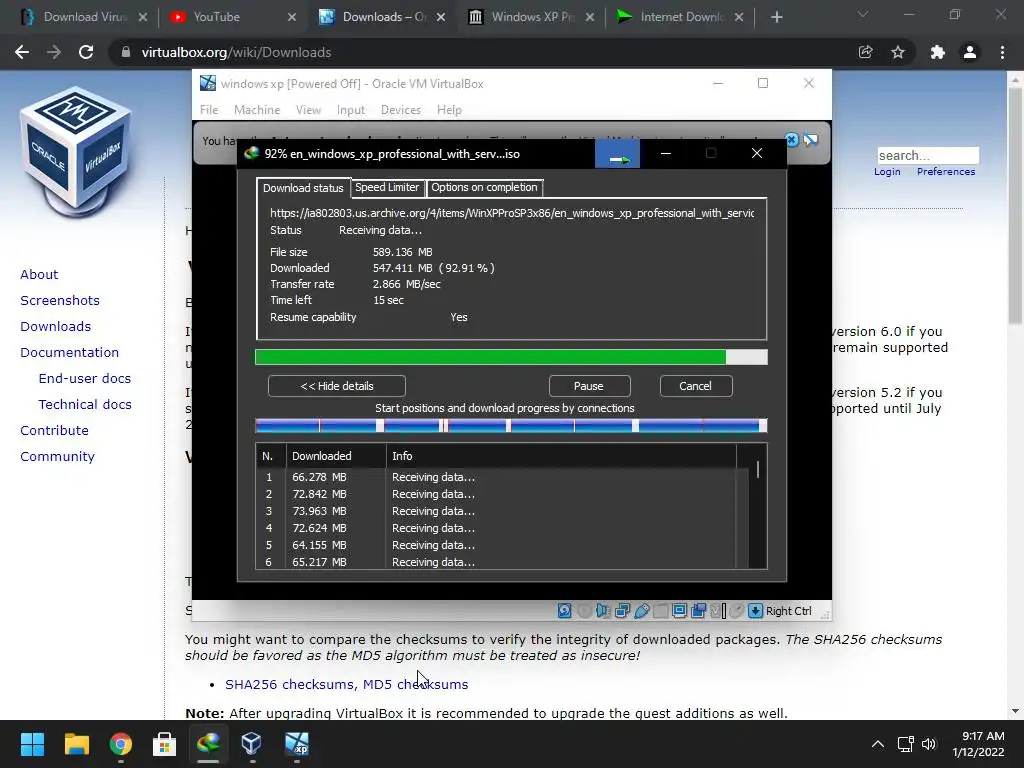Switch to the Speed Limiter tab
This screenshot has width=1024, height=768.
click(x=387, y=187)
